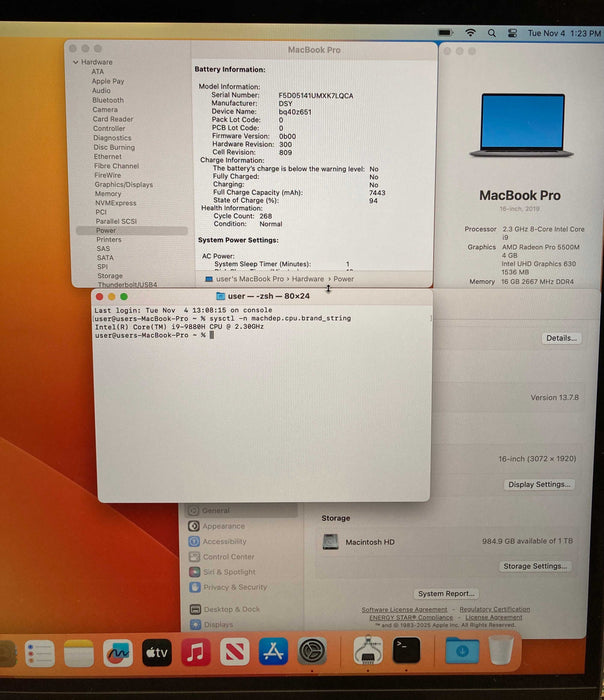Select Apple Pay in hardware list
The height and width of the screenshot is (700, 604).
108,81
